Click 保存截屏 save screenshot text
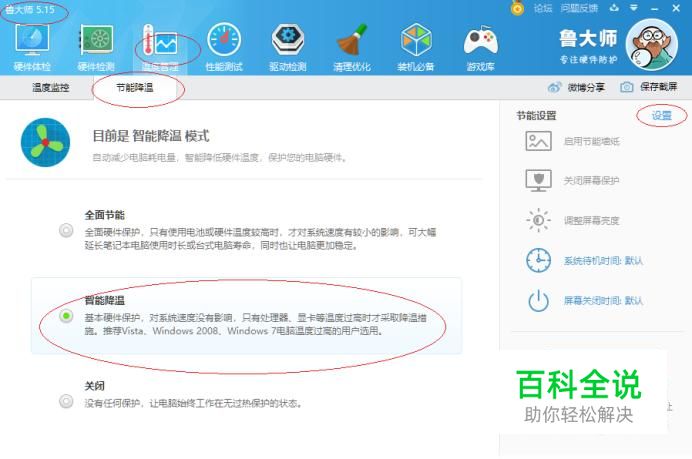The width and height of the screenshot is (692, 459). (659, 87)
